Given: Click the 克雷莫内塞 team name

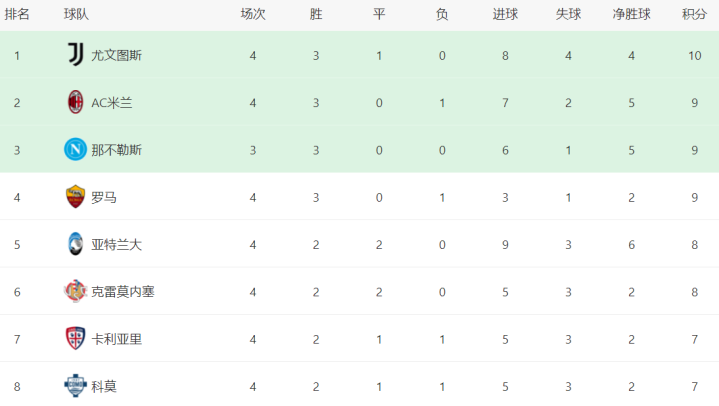Looking at the screenshot, I should pyautogui.click(x=122, y=291).
